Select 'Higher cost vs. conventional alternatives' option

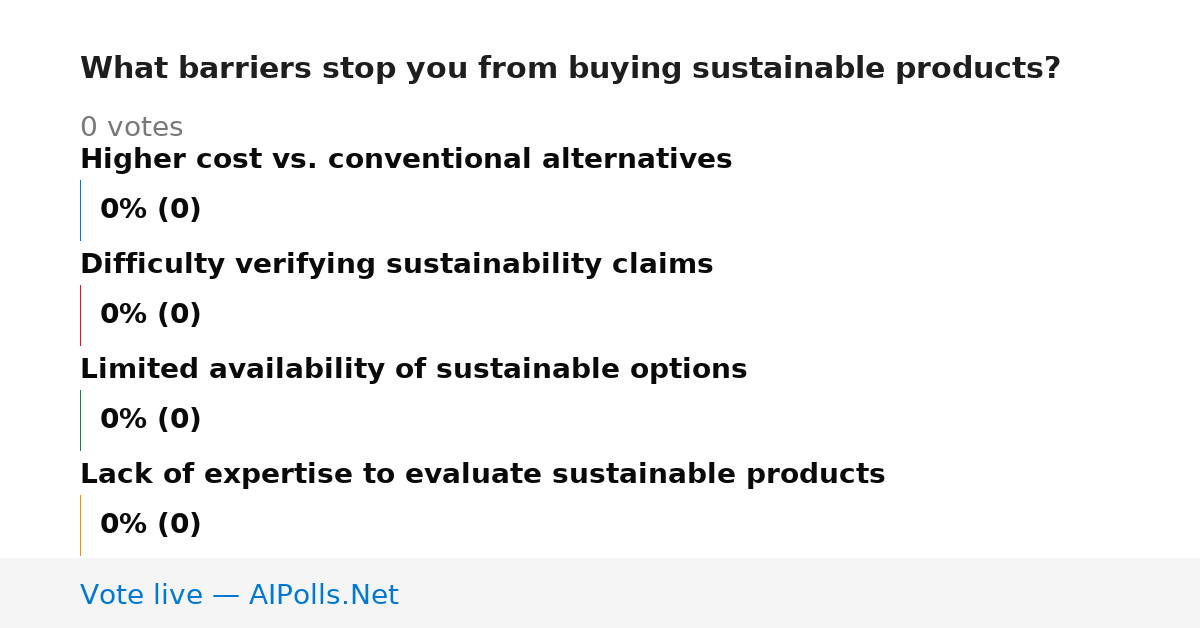[406, 160]
